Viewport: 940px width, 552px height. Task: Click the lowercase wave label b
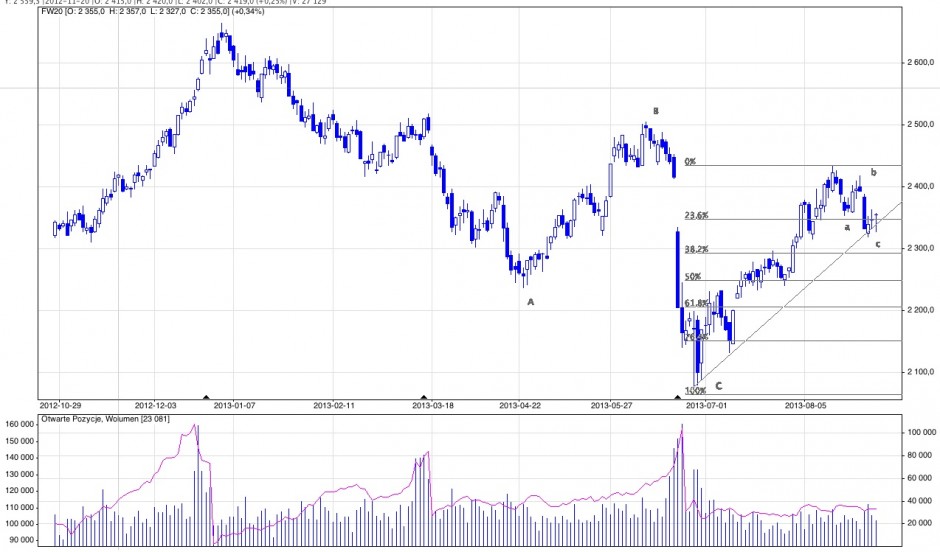pyautogui.click(x=874, y=173)
